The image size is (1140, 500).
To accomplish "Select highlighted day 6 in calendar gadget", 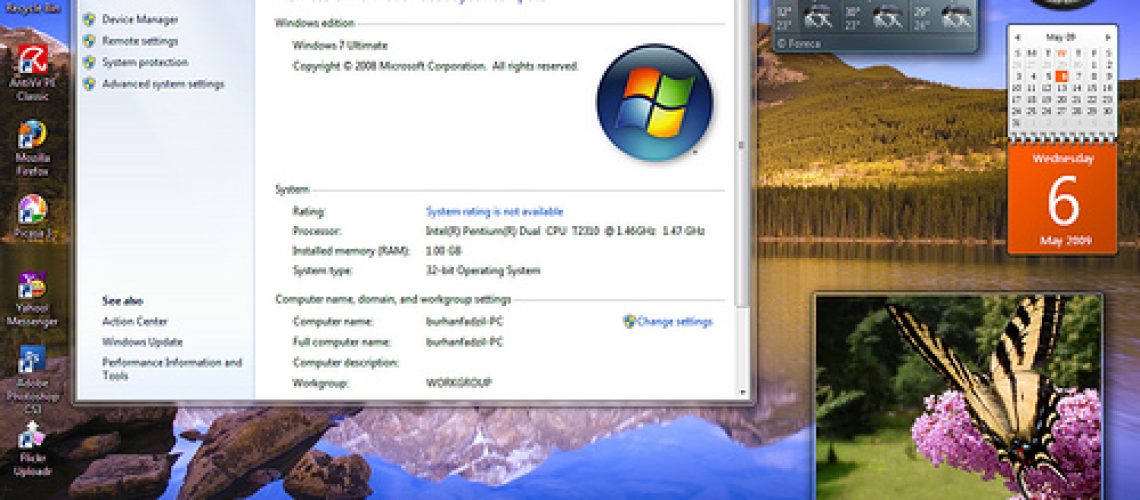I will pos(1062,76).
